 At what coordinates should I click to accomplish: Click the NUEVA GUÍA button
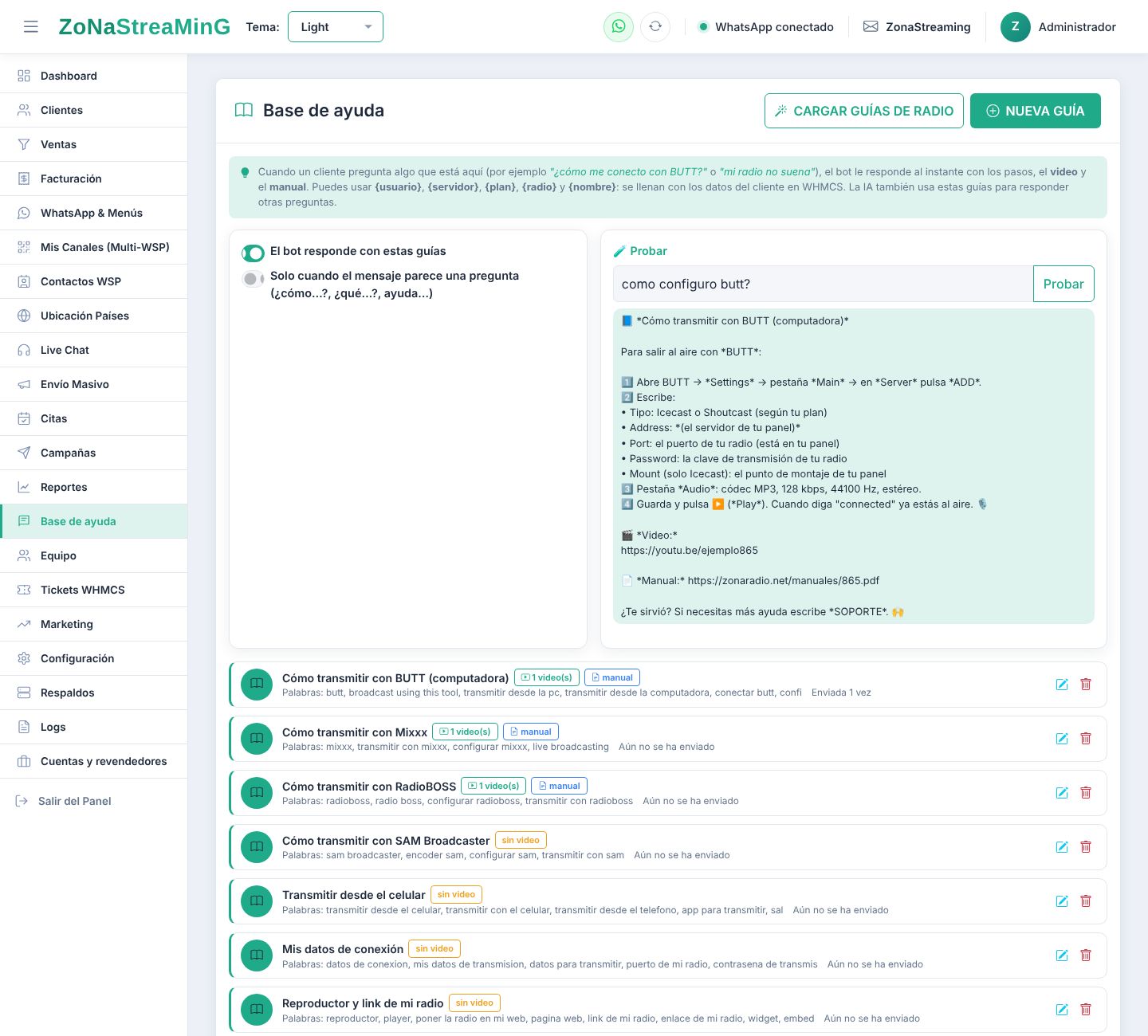click(1036, 111)
